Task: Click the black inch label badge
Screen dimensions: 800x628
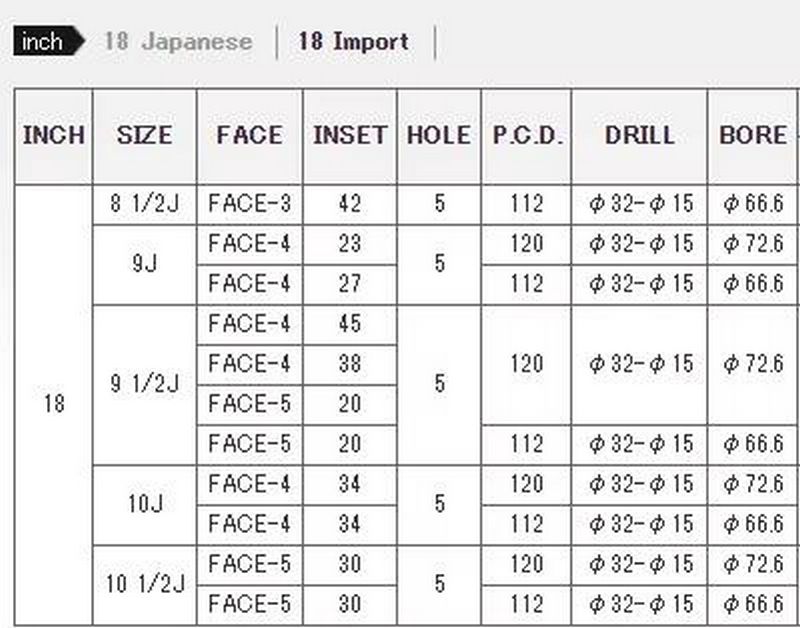Action: (41, 42)
